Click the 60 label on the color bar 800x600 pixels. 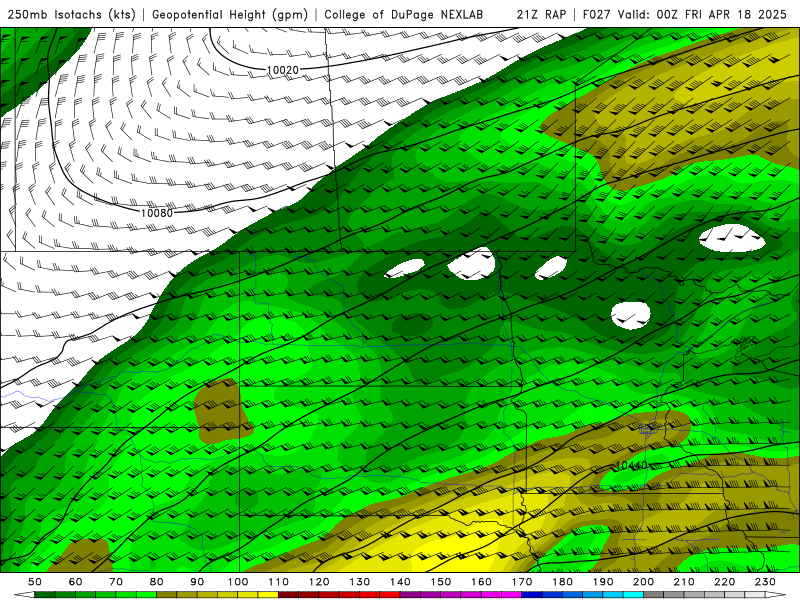[x=76, y=582]
